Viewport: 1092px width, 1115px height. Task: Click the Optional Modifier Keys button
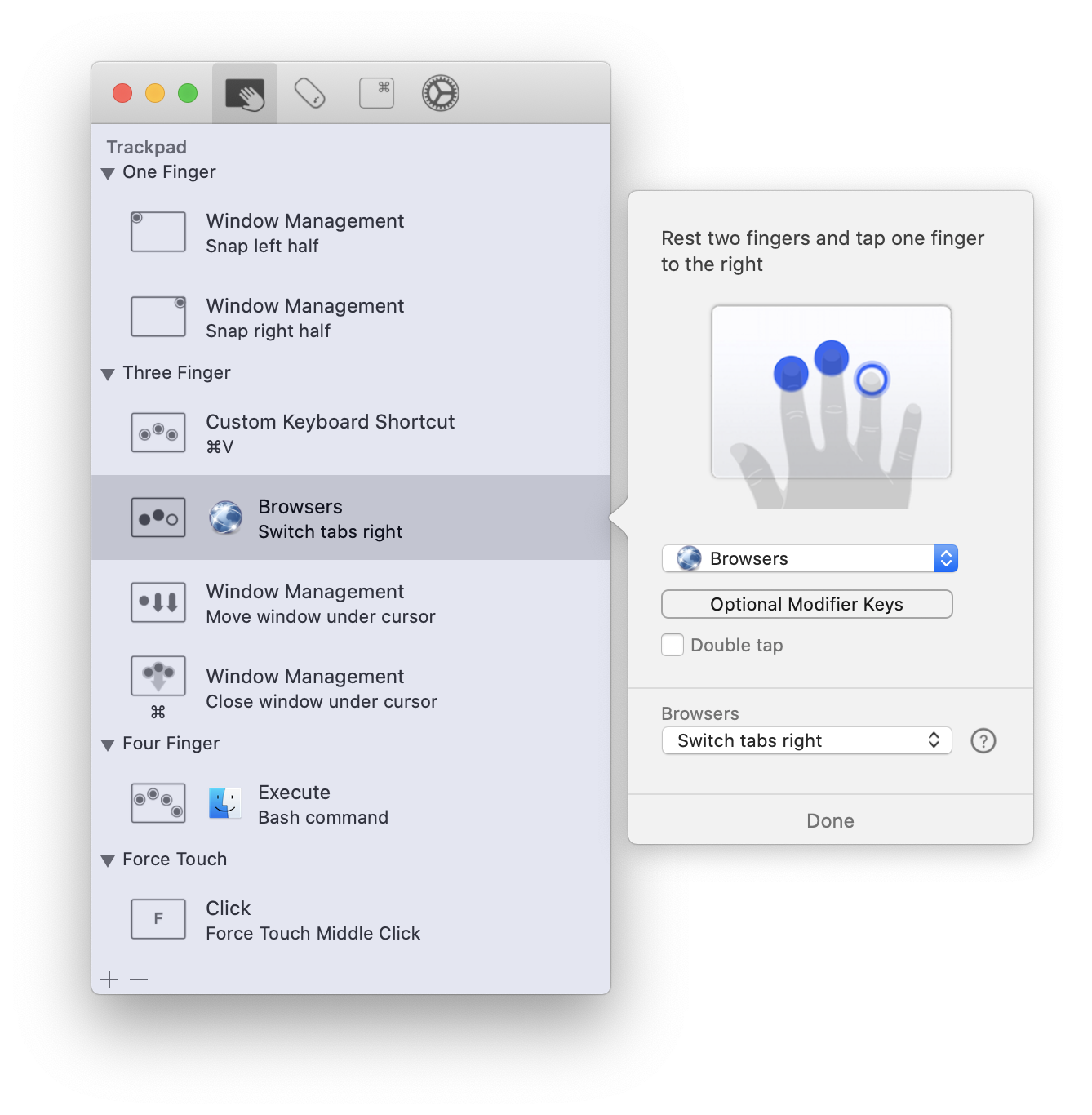[x=806, y=604]
